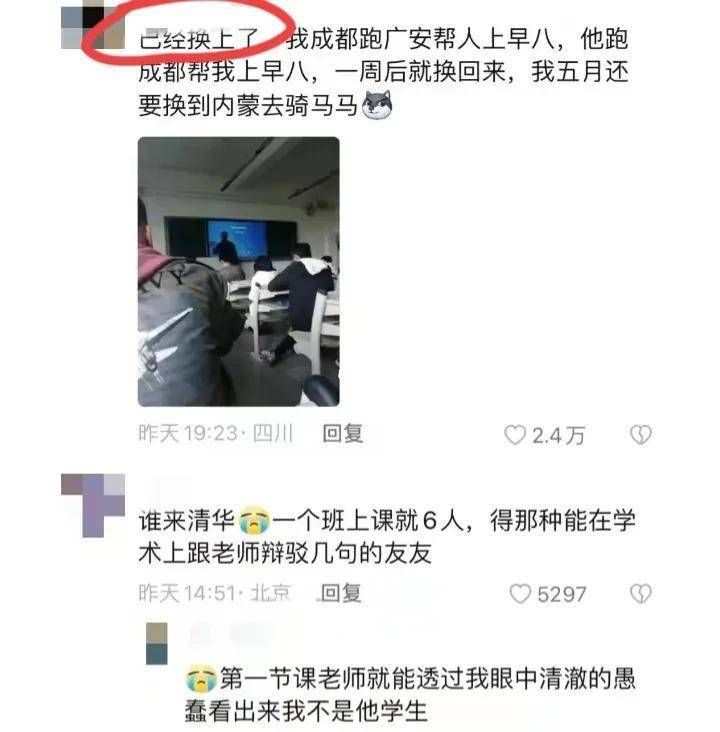Open the purple pixelated avatar of Beijing commenter
Image resolution: width=720 pixels, height=732 pixels.
[x=93, y=506]
